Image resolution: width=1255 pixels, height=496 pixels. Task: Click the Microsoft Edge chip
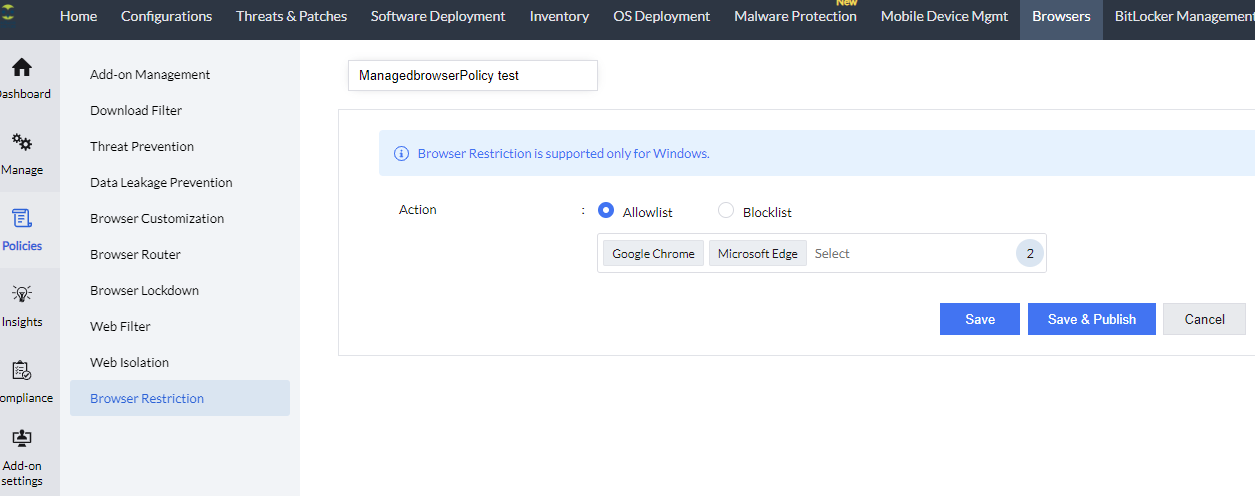pos(757,254)
